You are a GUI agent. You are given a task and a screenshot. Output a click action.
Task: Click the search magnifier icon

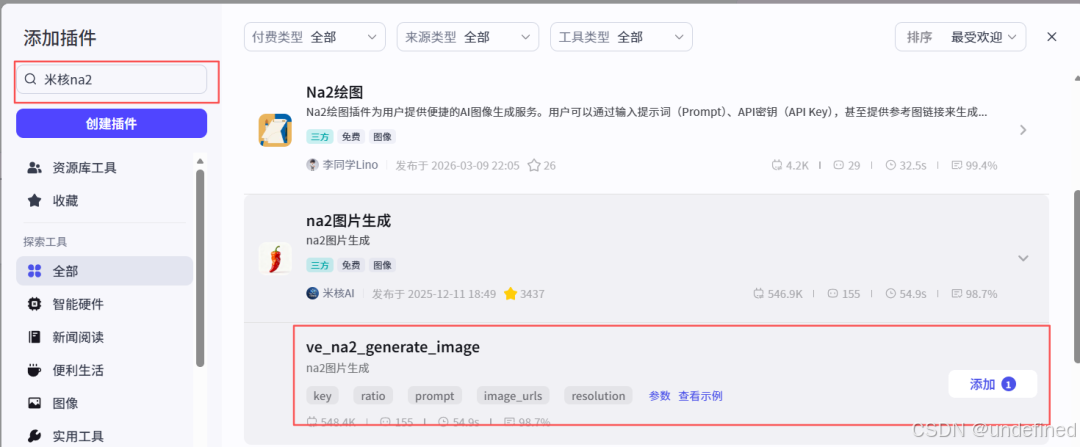click(x=30, y=79)
